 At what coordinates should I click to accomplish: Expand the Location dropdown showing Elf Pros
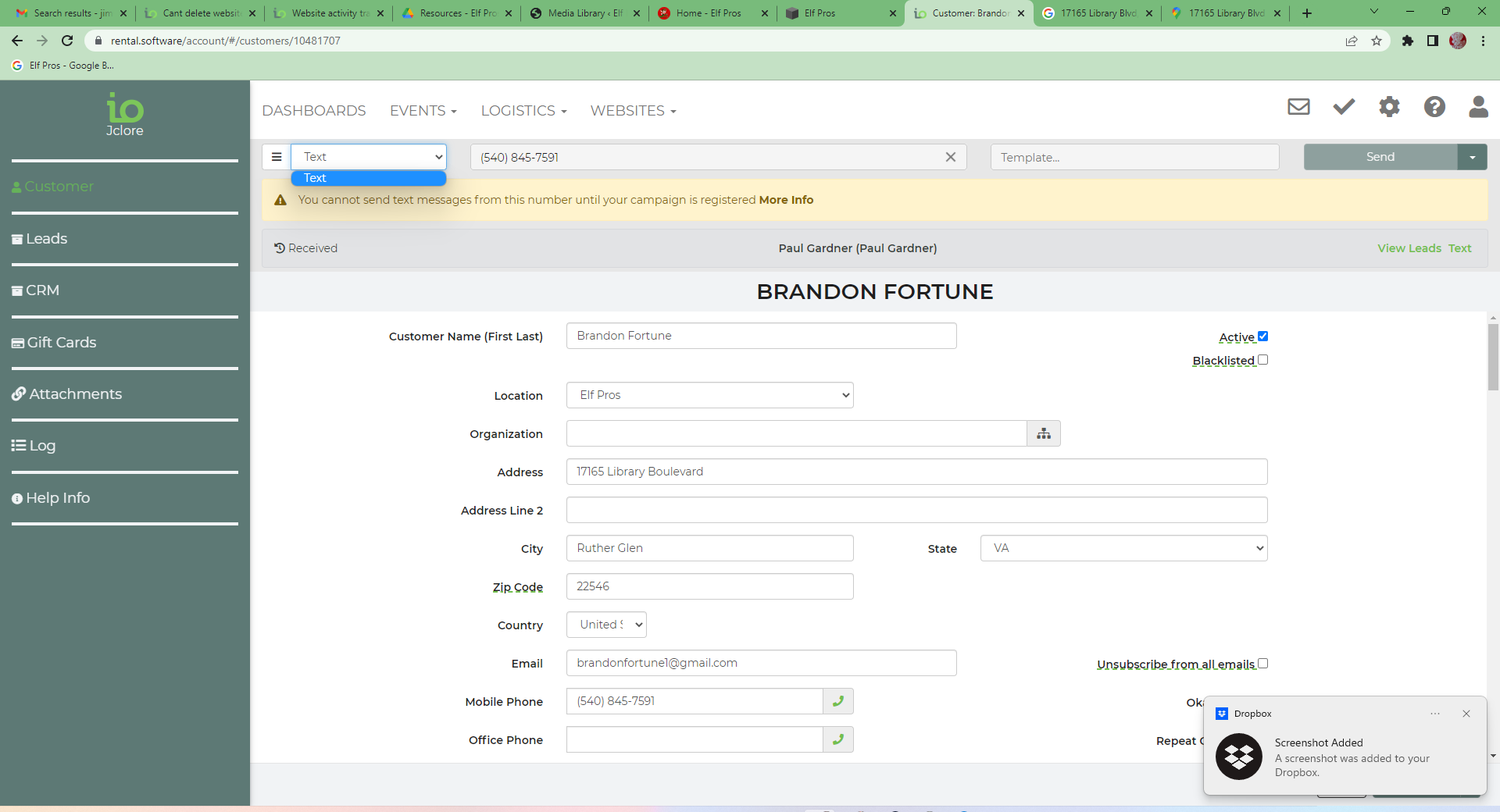pyautogui.click(x=709, y=395)
